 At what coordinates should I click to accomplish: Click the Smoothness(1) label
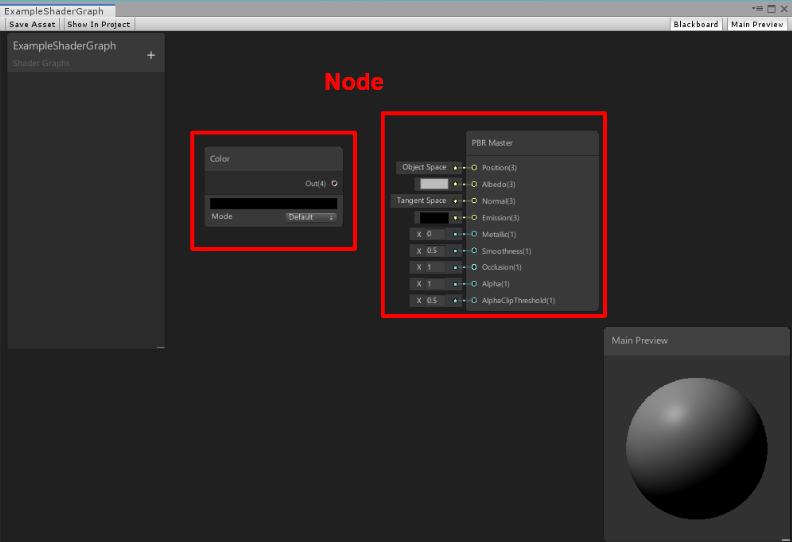[x=506, y=251]
